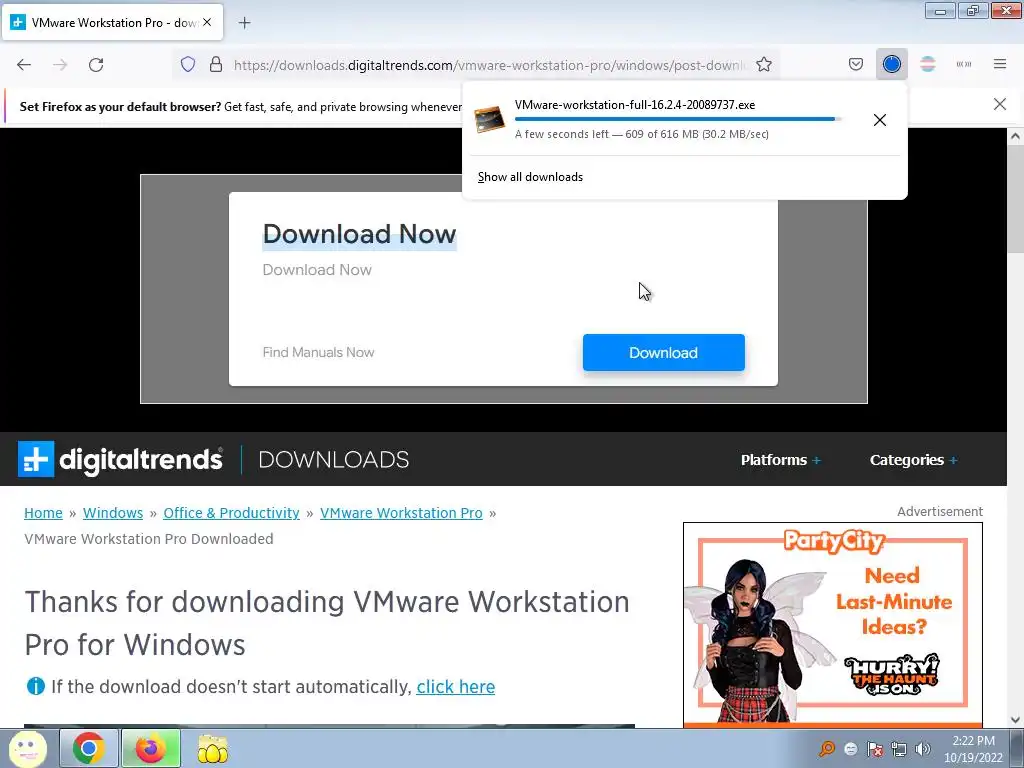Viewport: 1024px width, 768px height.
Task: Click the gray Download Now subtitle
Action: [x=317, y=270]
